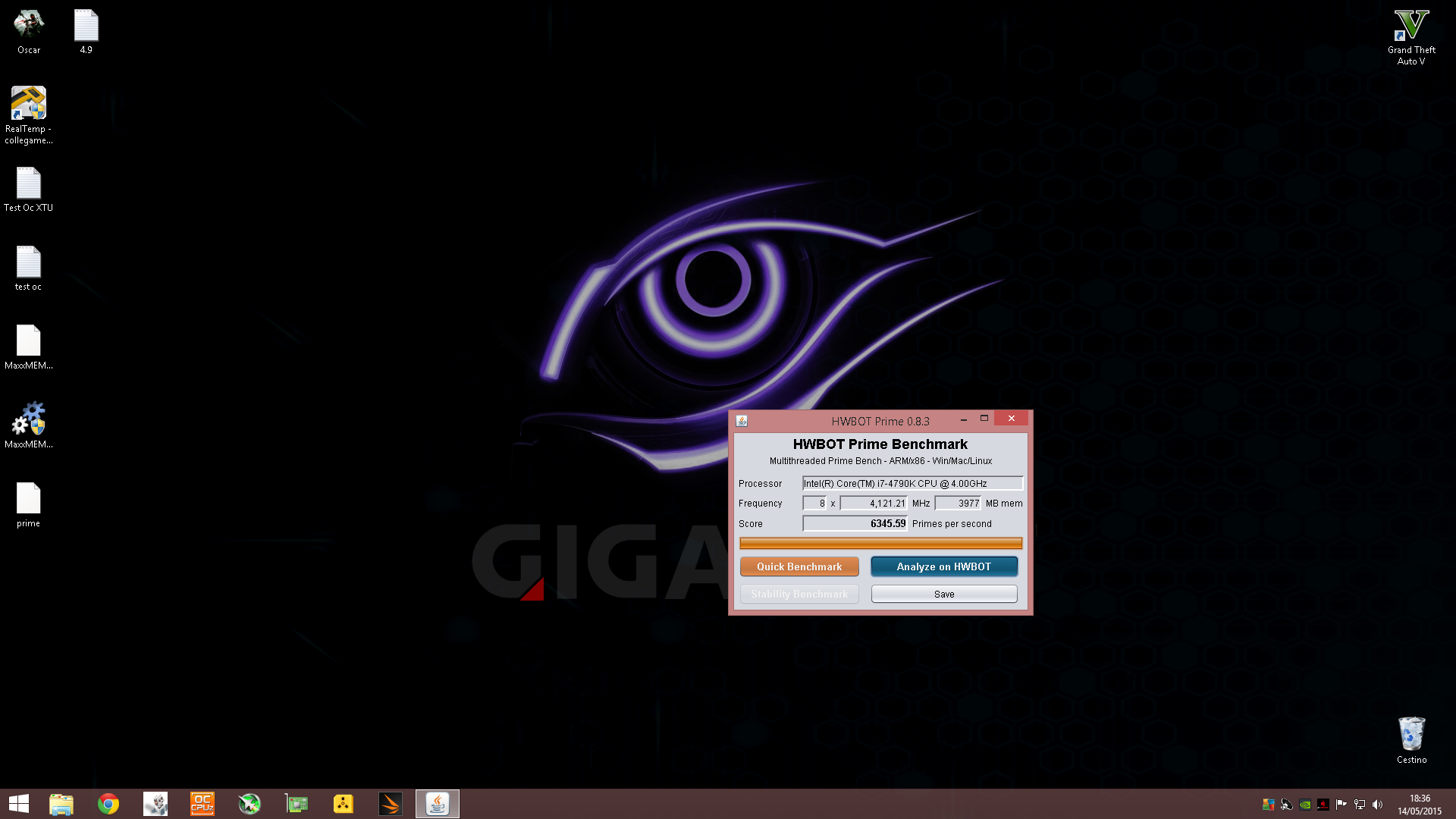Click the CPU core count field
The width and height of the screenshot is (1456, 819).
pos(814,503)
